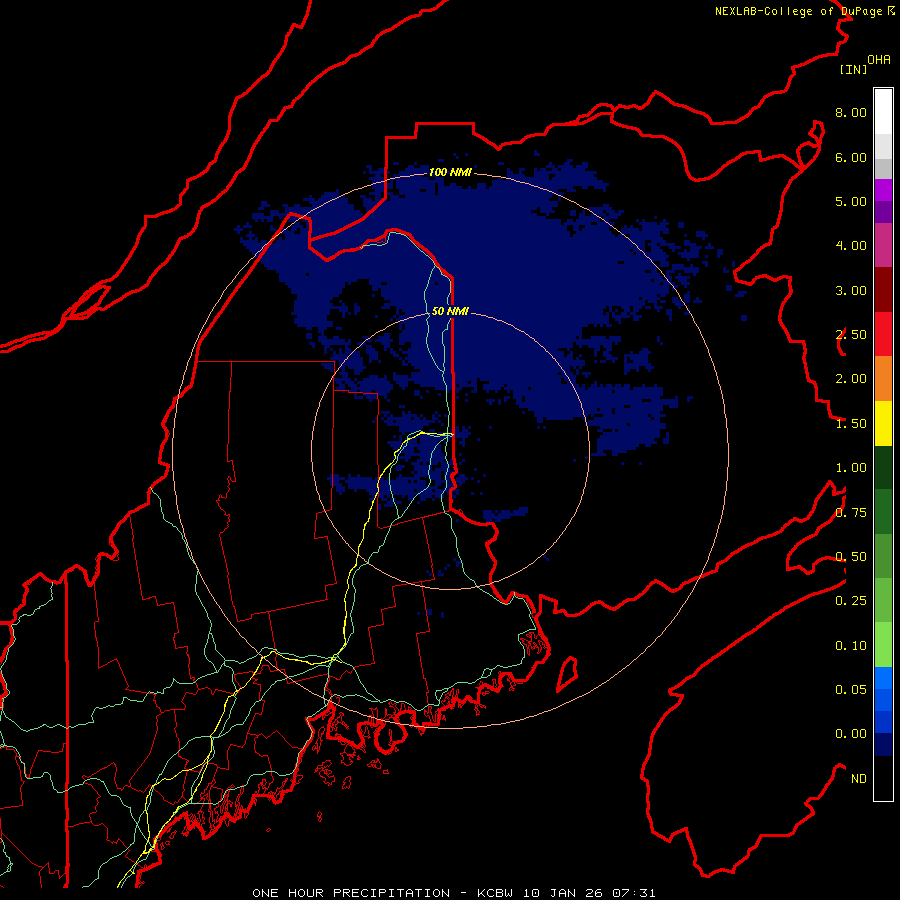Click the OHA product label
This screenshot has height=900, width=900.
click(x=879, y=59)
